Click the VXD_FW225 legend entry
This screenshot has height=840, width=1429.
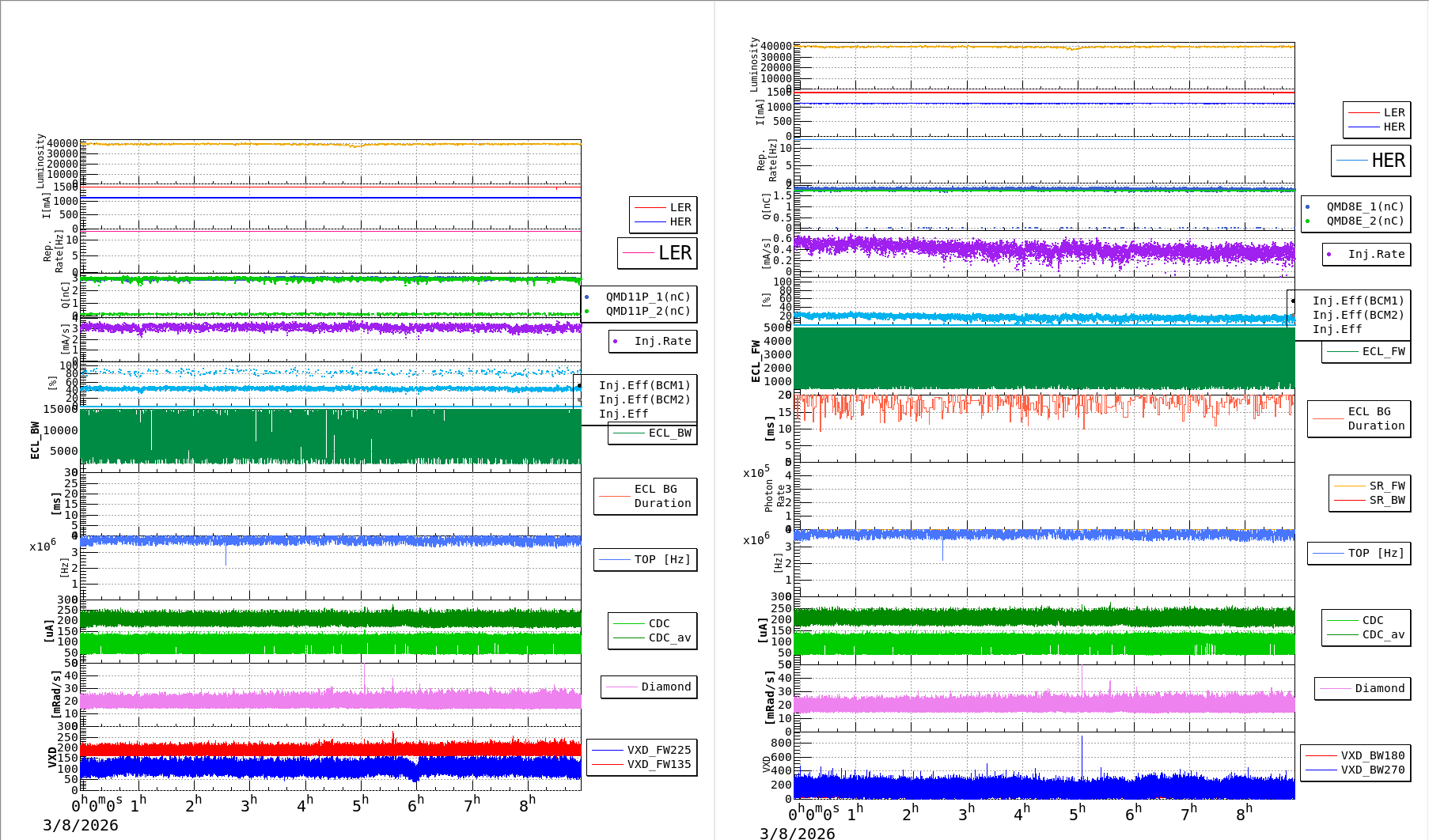(658, 750)
